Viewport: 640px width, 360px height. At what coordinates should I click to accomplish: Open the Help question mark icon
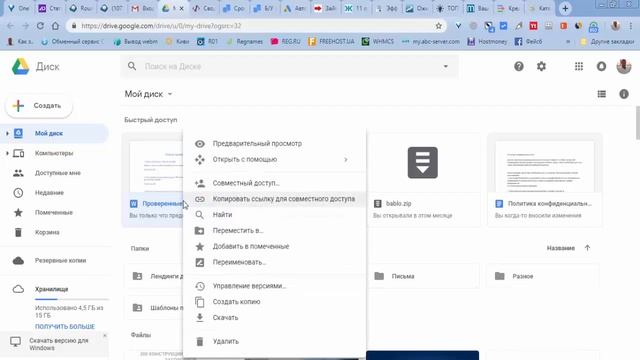519,67
